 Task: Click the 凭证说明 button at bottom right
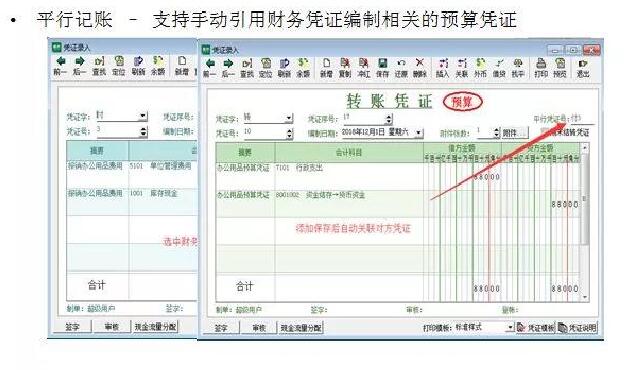578,328
